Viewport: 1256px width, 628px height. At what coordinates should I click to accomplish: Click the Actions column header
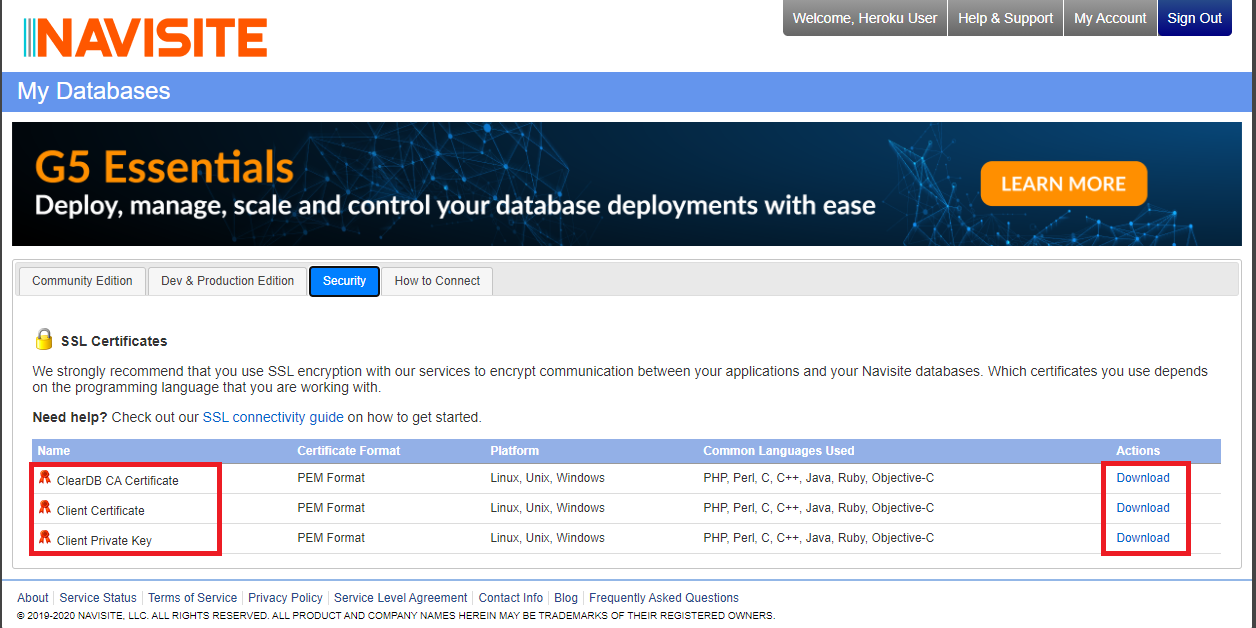[1138, 451]
